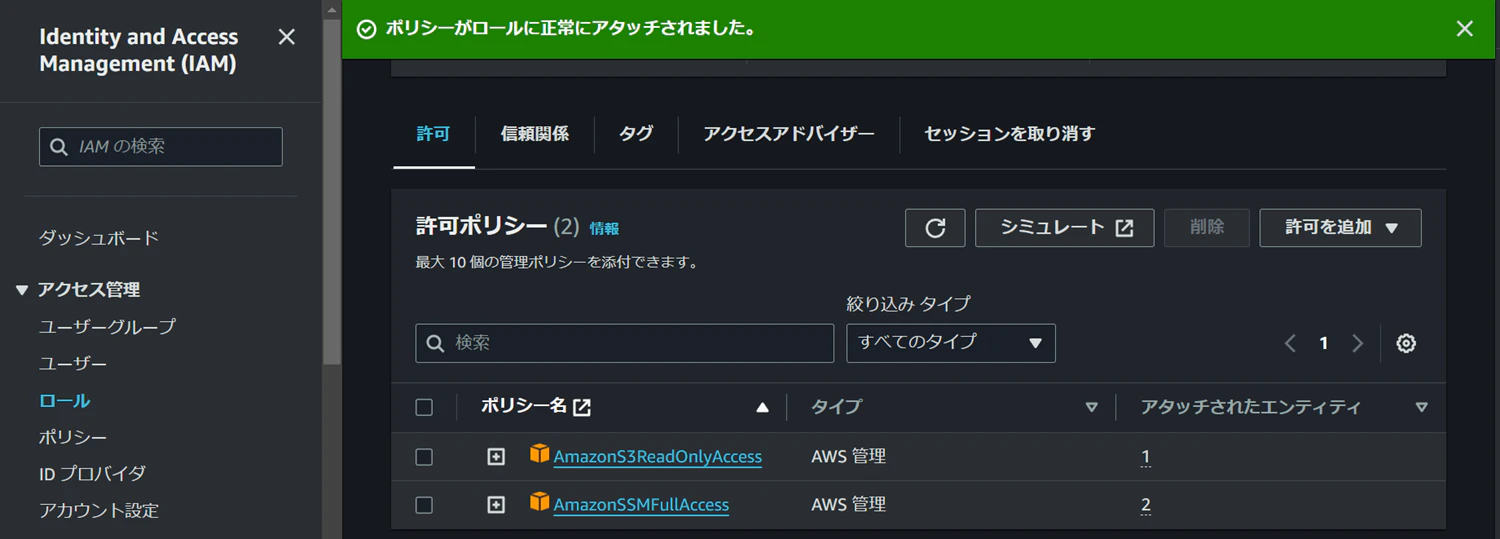Click AWS 管理 type in AmazonS3ReadOnlyAccess row
The height and width of the screenshot is (539, 1500).
click(x=848, y=457)
